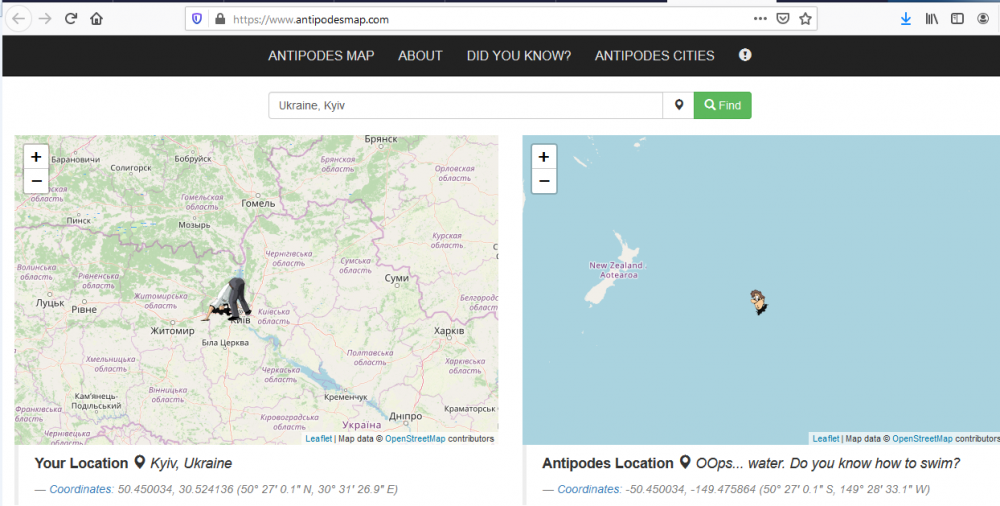Screen dimensions: 1000x506
Task: Save page to Pocket
Action: coord(783,19)
